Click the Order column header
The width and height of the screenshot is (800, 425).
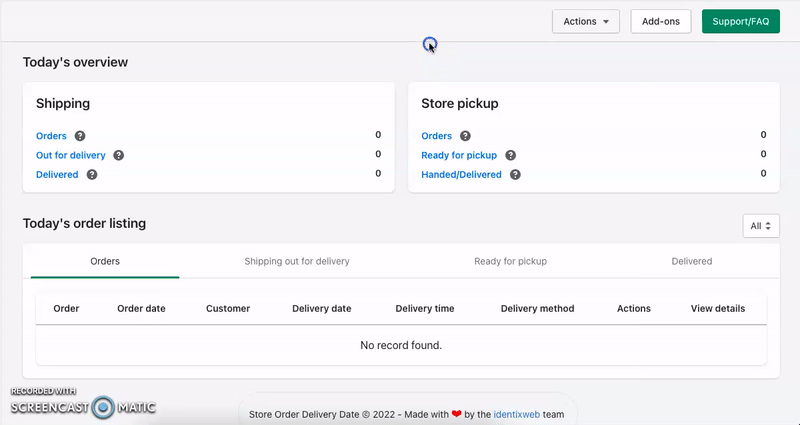[66, 309]
